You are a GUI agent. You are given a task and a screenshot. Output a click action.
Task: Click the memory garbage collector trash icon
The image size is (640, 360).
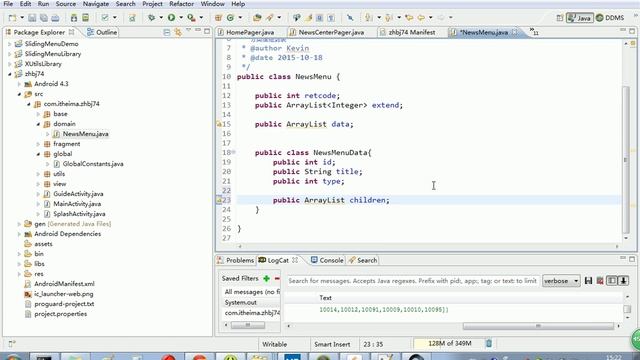tap(489, 344)
